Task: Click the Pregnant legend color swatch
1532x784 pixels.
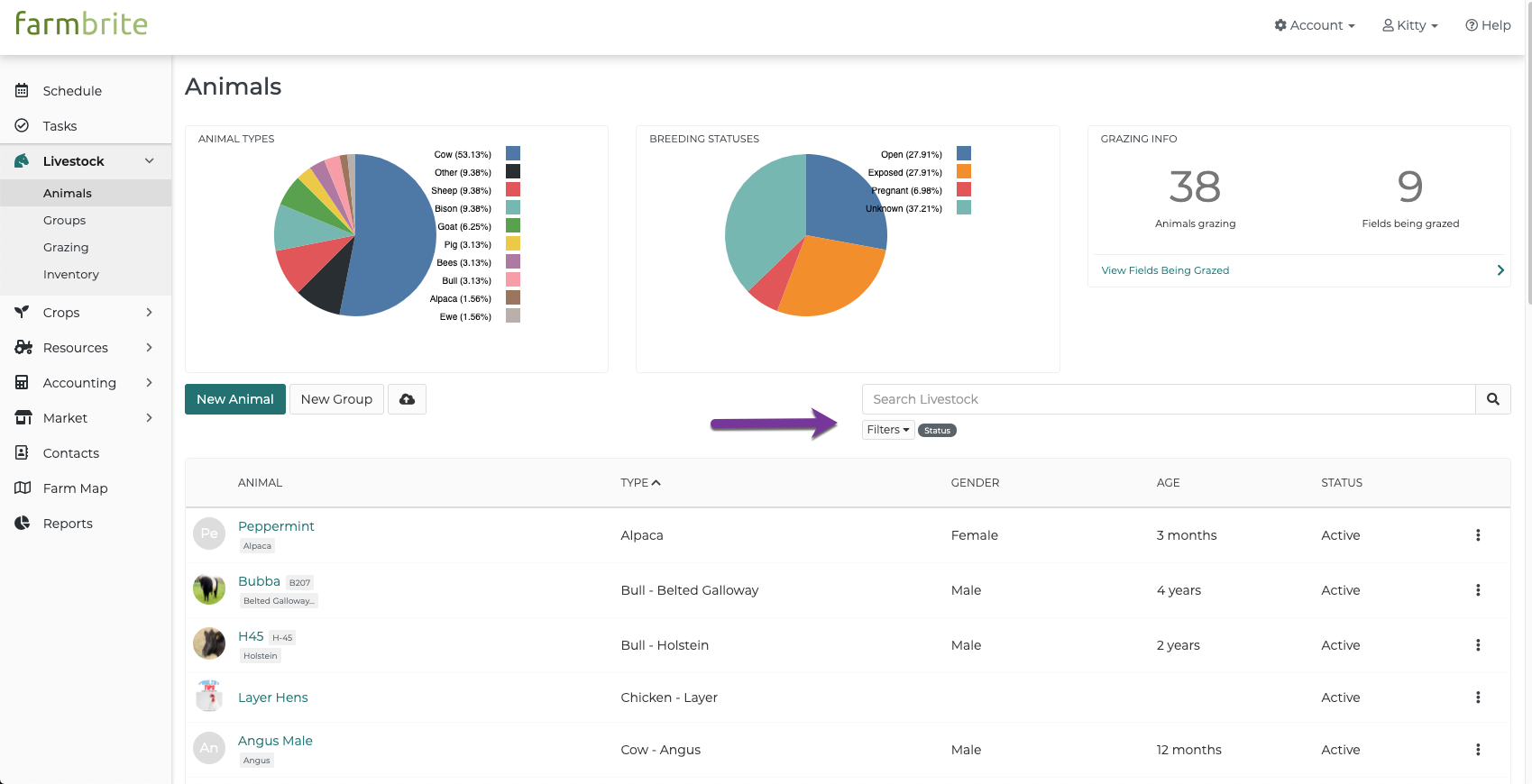Action: [x=964, y=189]
